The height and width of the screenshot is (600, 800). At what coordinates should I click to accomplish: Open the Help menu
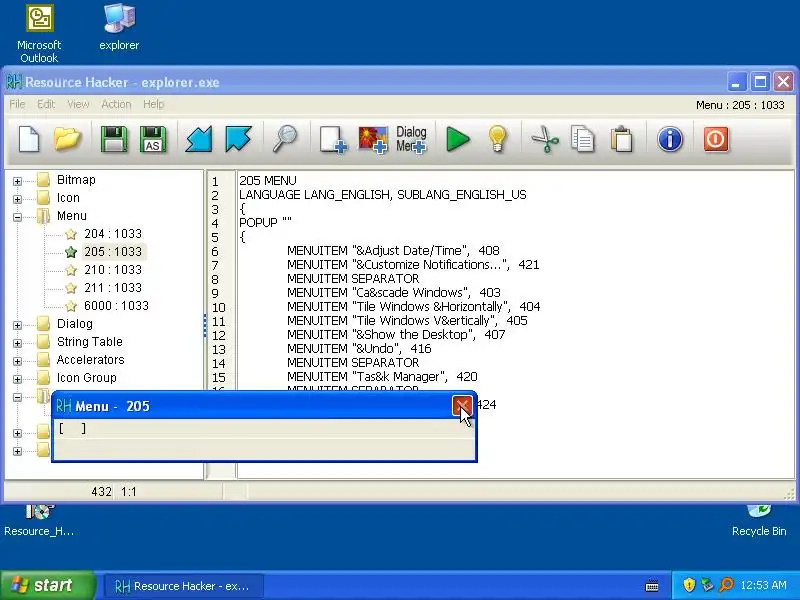(153, 104)
